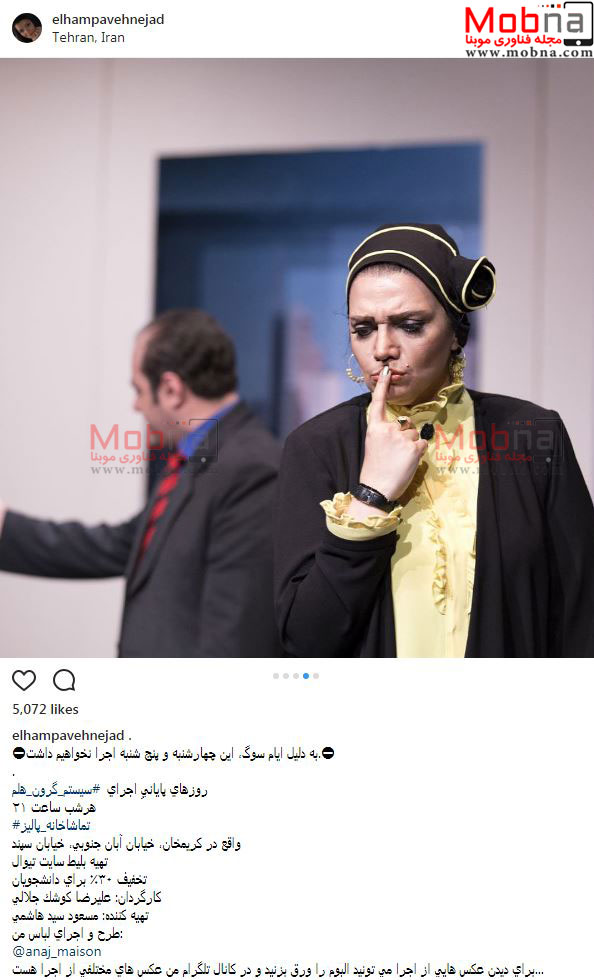Select the first carousel dot
The width and height of the screenshot is (594, 980).
[276, 676]
